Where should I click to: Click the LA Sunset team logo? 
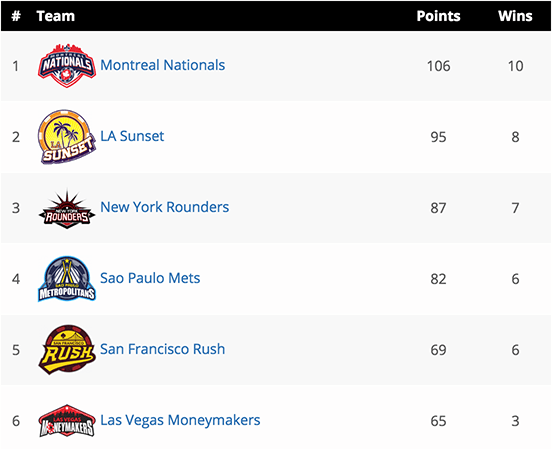tap(67, 136)
